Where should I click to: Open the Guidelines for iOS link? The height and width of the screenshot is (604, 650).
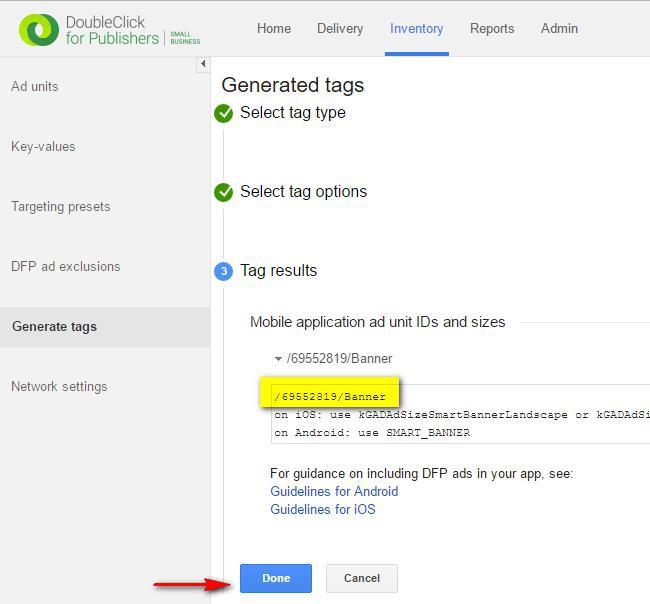(x=322, y=509)
